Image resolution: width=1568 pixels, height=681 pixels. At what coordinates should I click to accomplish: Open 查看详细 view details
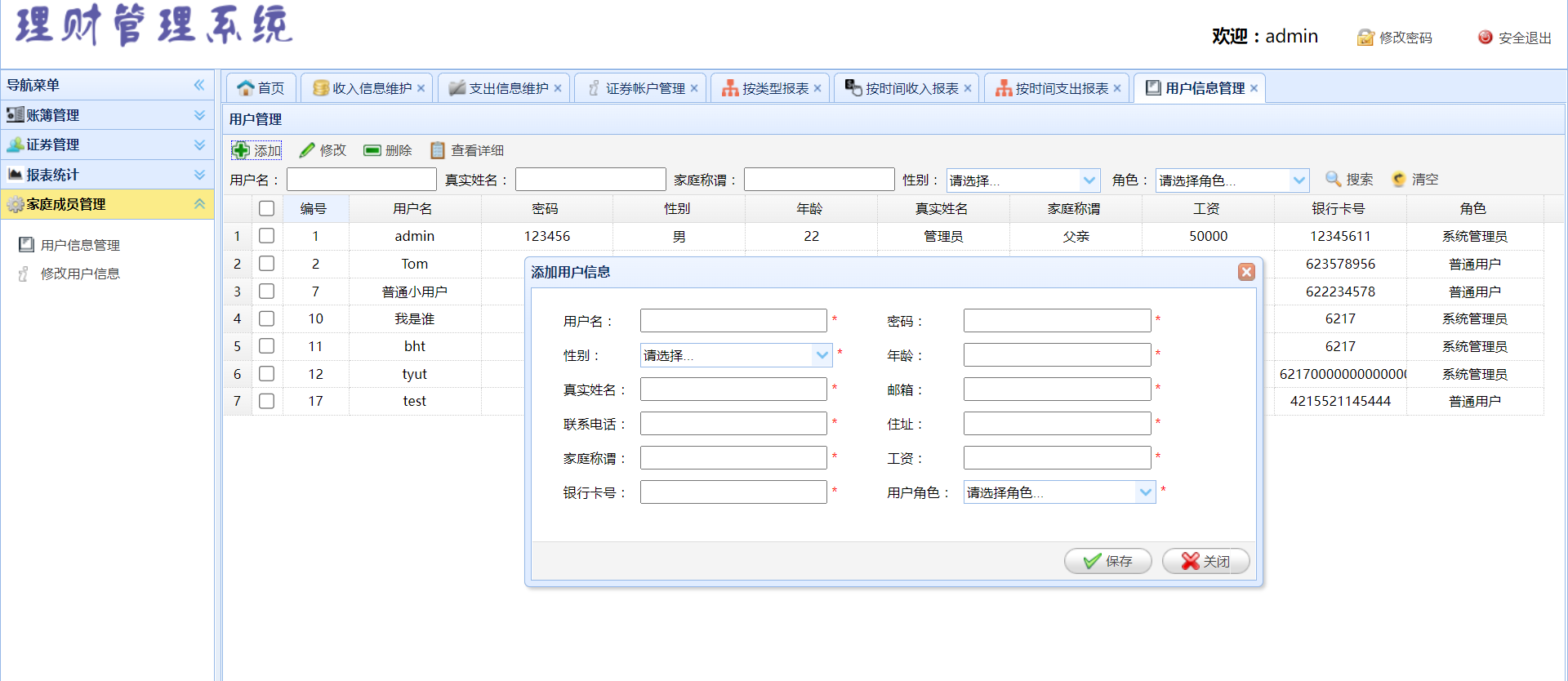tap(467, 150)
